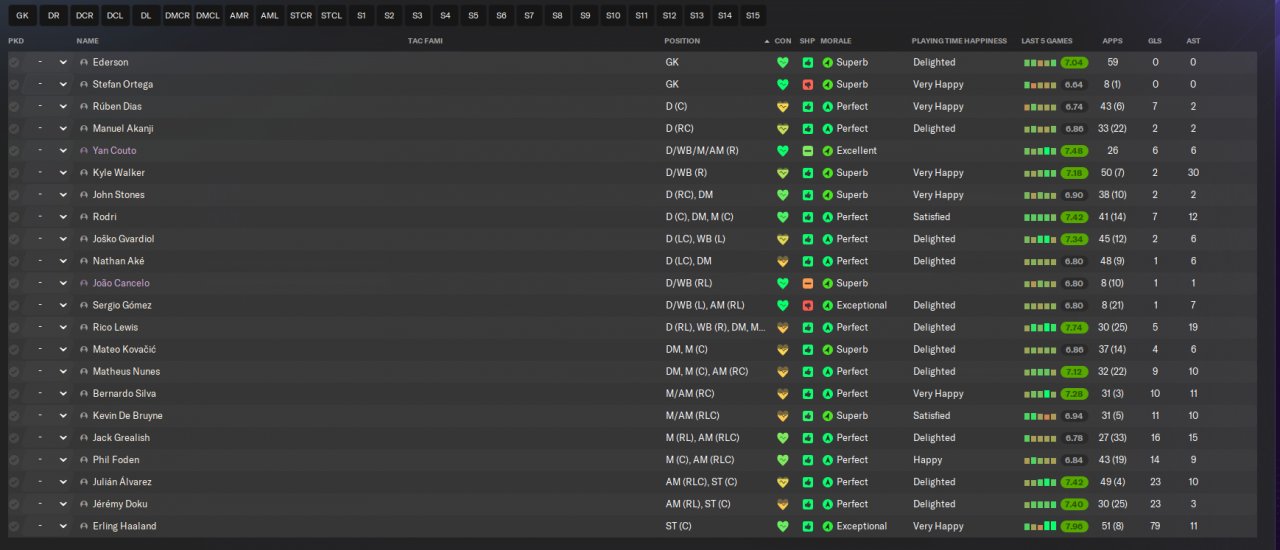Open the player info icon beside Joško Gvardiol

pos(84,239)
